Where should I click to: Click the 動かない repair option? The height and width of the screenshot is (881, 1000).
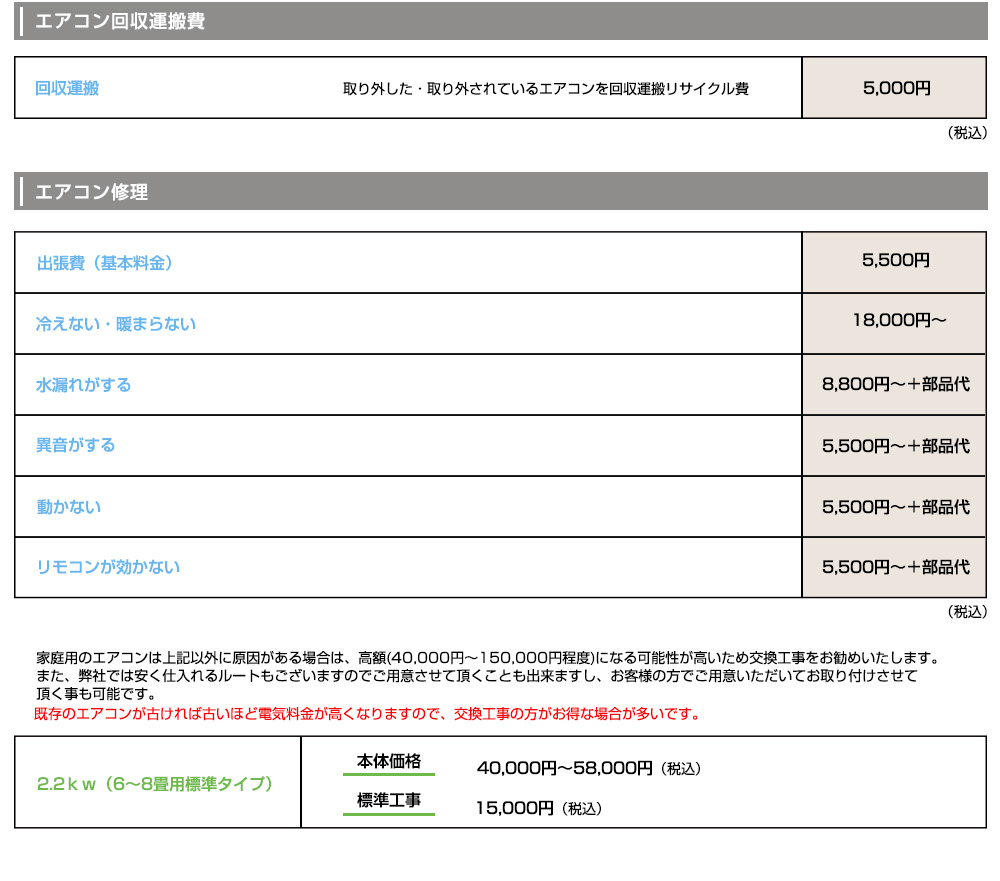(x=68, y=507)
